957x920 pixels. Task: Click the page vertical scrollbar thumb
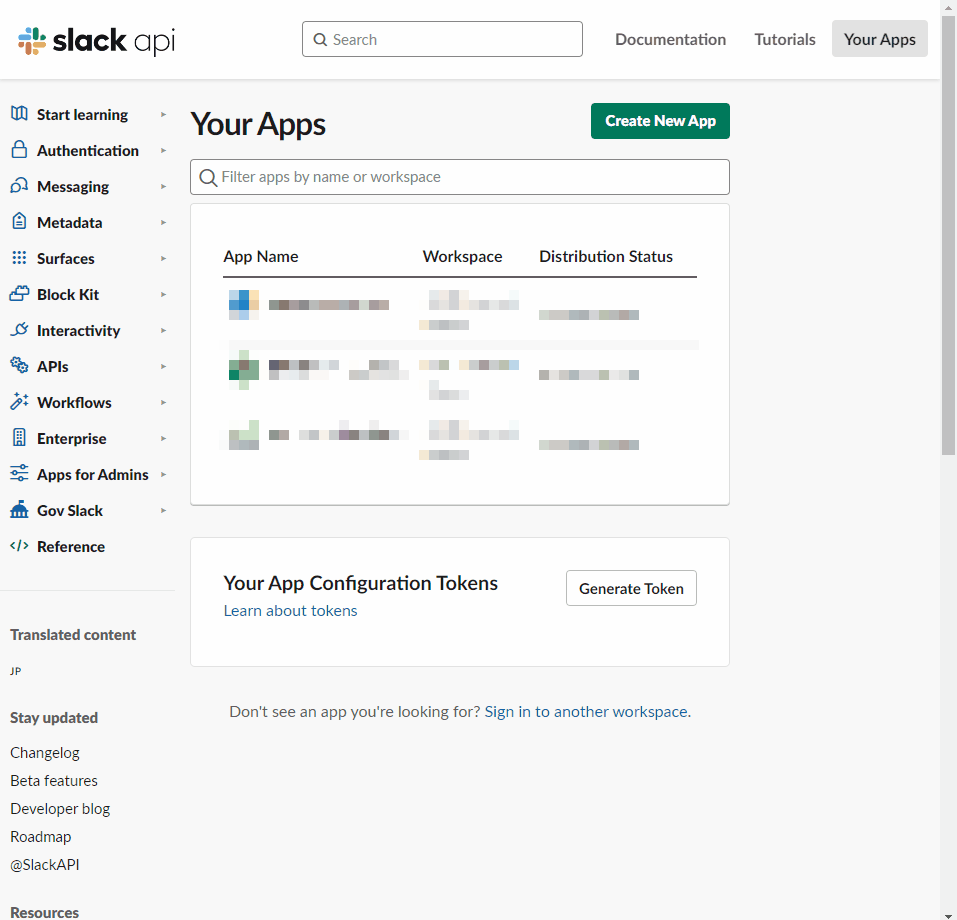[x=948, y=235]
